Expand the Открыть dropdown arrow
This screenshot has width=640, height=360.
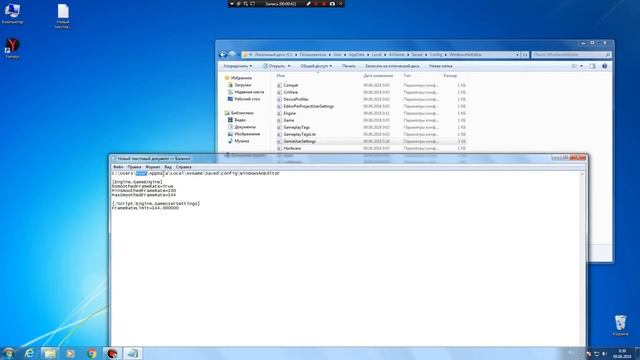tap(289, 66)
